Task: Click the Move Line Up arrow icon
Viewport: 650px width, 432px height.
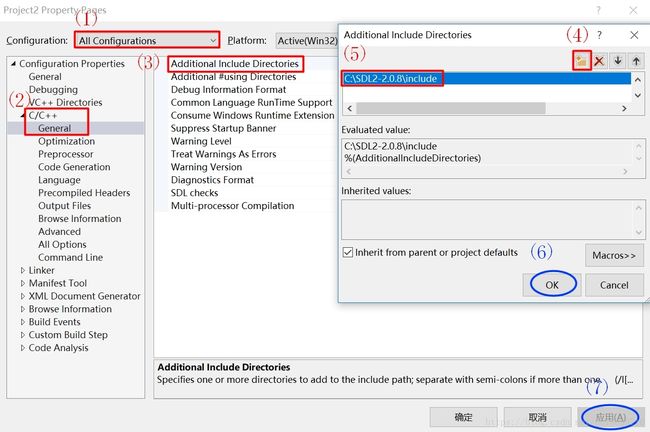Action: pos(636,61)
